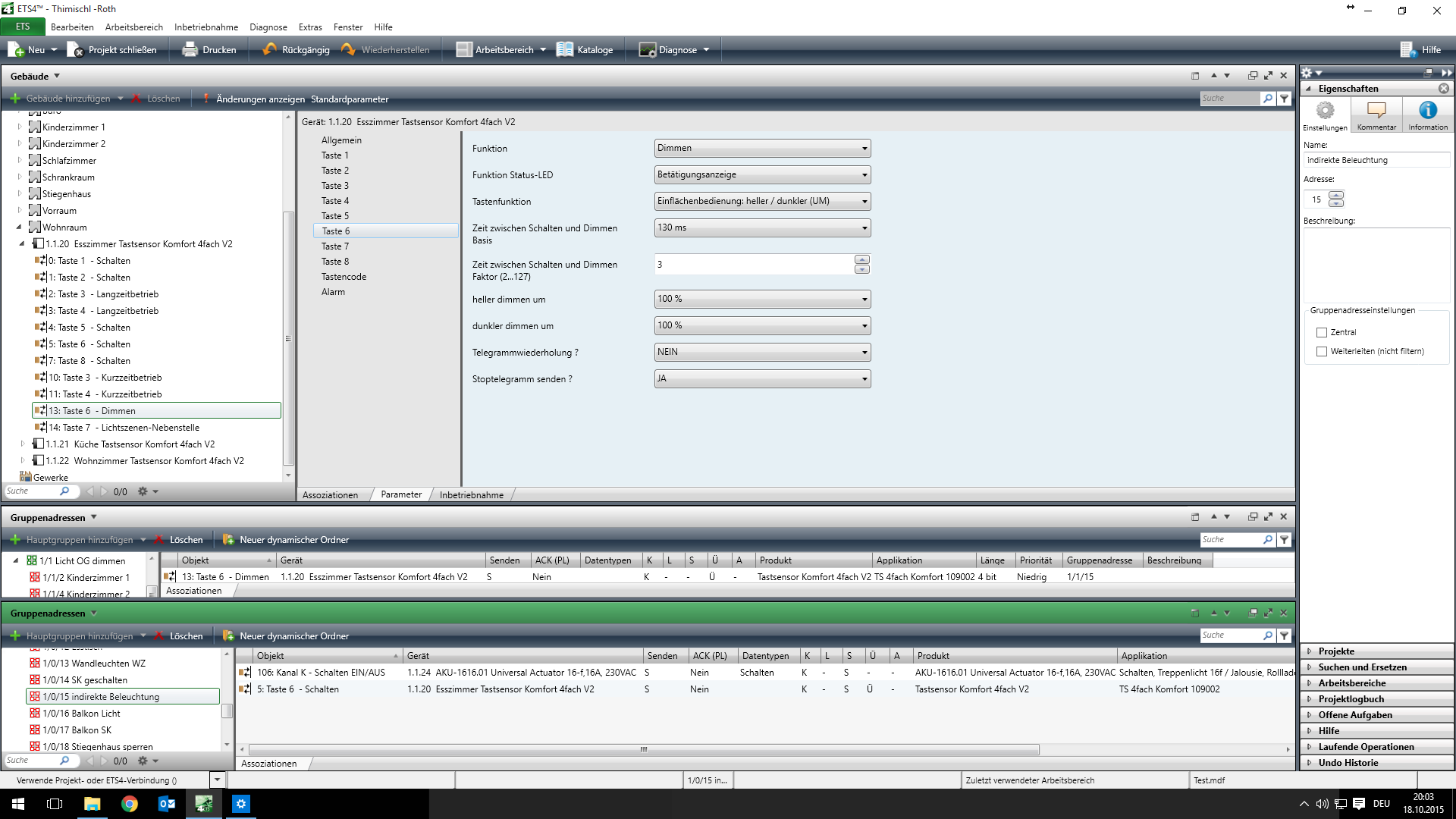The width and height of the screenshot is (1456, 819).
Task: Click the Drucken printer icon
Action: 190,50
